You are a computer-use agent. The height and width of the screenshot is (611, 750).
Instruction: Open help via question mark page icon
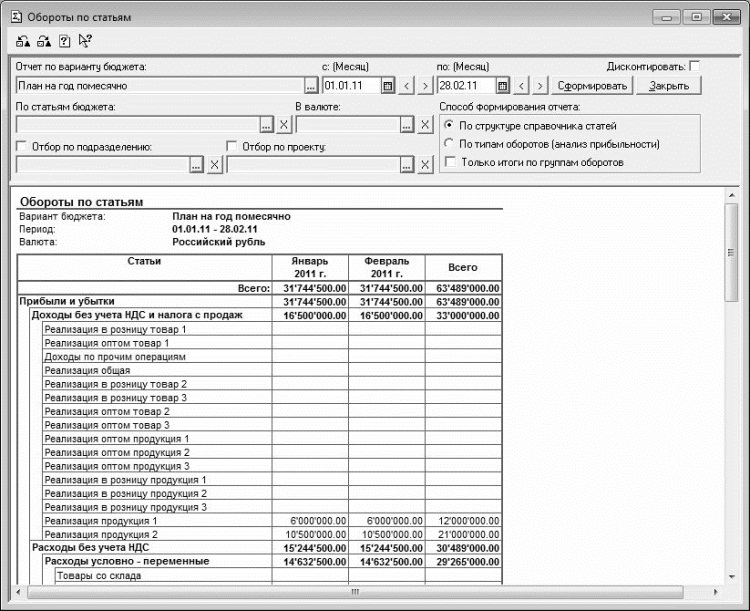[64, 42]
